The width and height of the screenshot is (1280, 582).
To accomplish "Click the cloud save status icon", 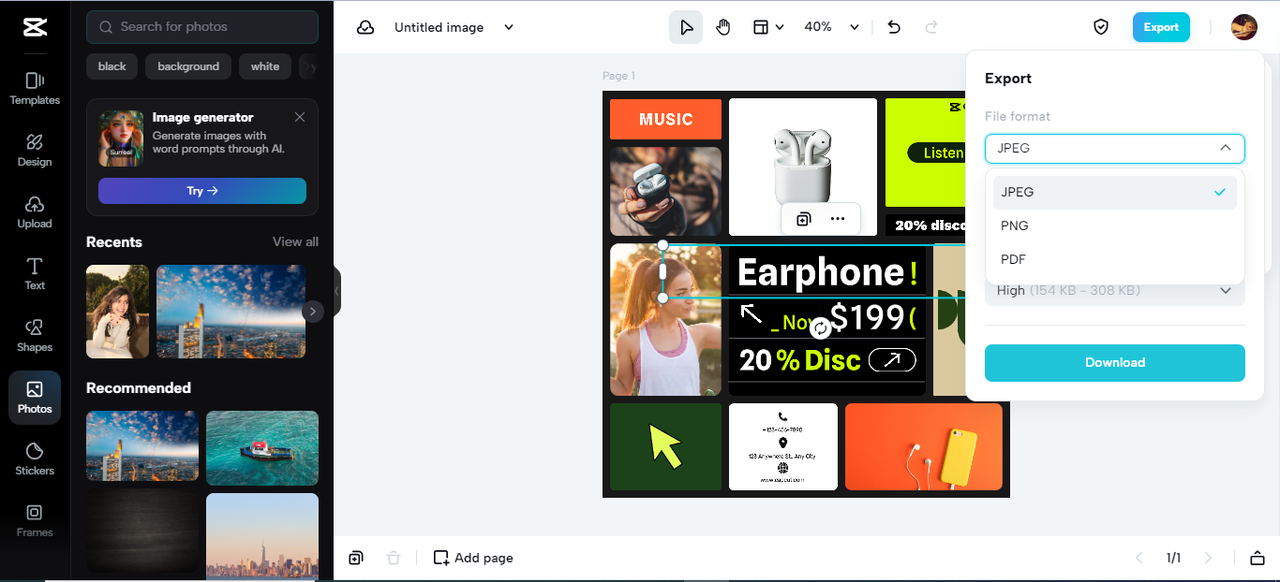I will pos(366,27).
